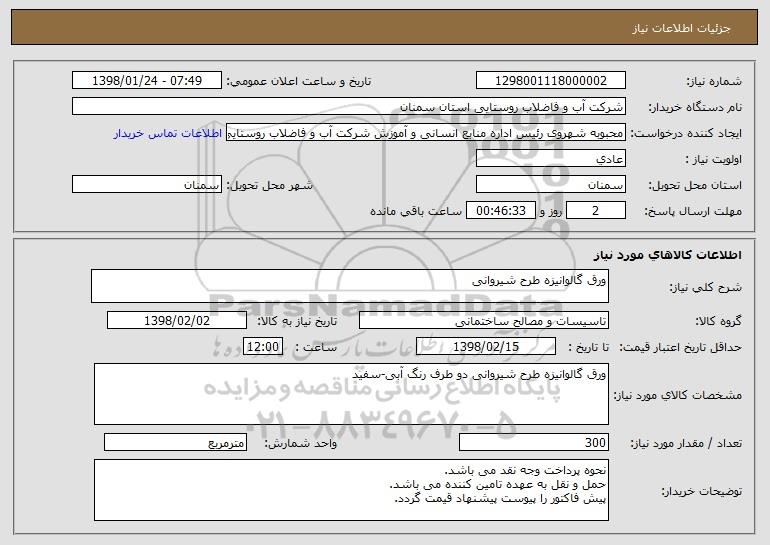
Task: Select the quantity field showing 300
Action: coord(534,442)
